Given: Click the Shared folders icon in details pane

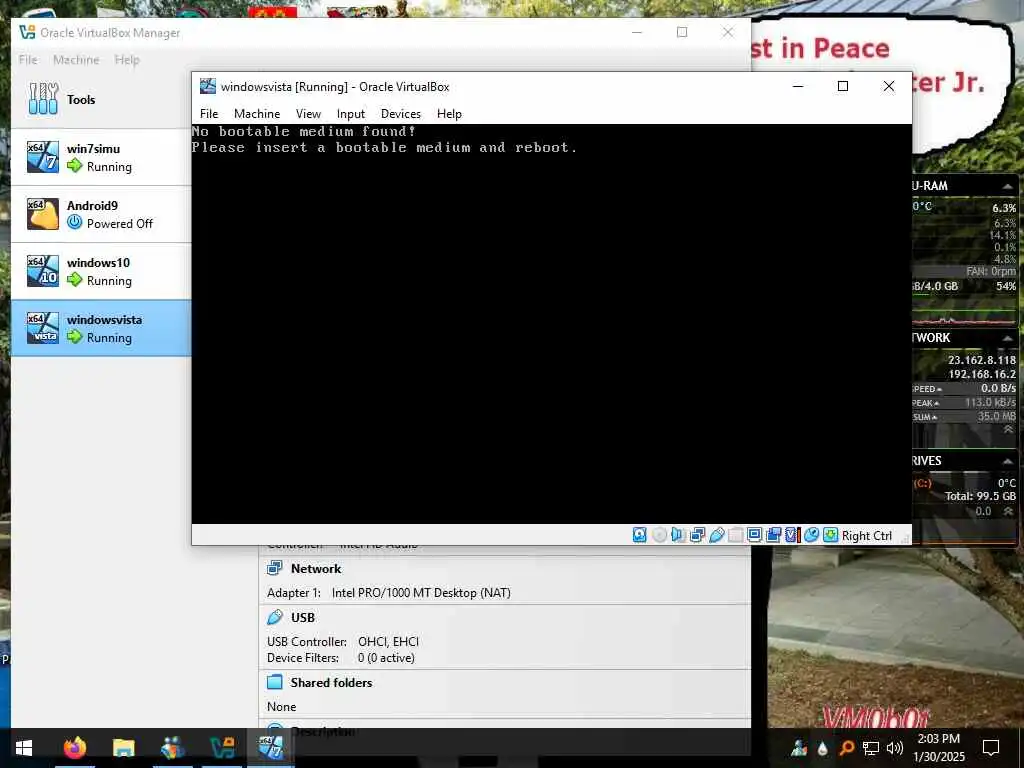Looking at the screenshot, I should tap(275, 682).
